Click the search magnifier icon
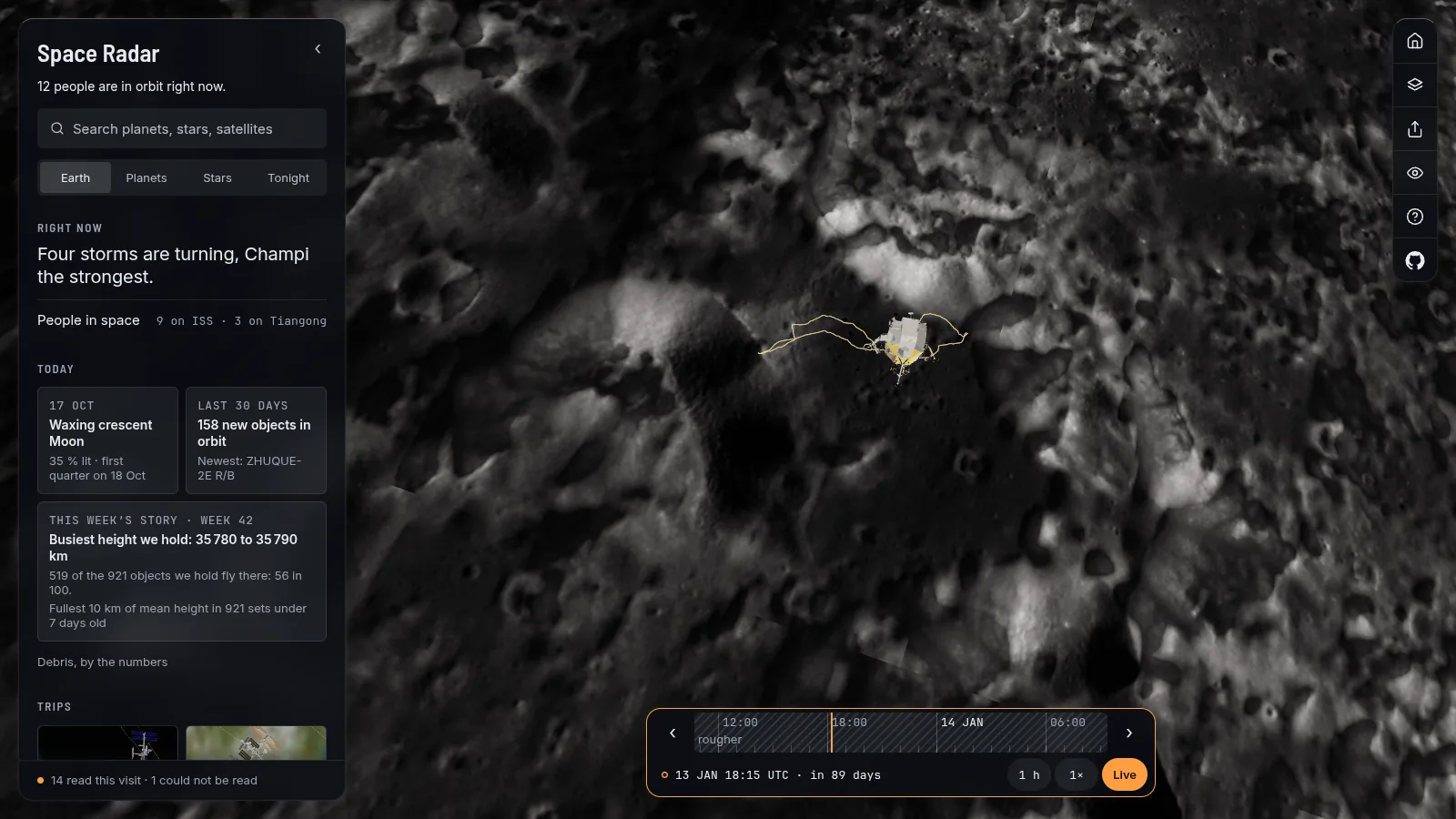 [x=57, y=128]
